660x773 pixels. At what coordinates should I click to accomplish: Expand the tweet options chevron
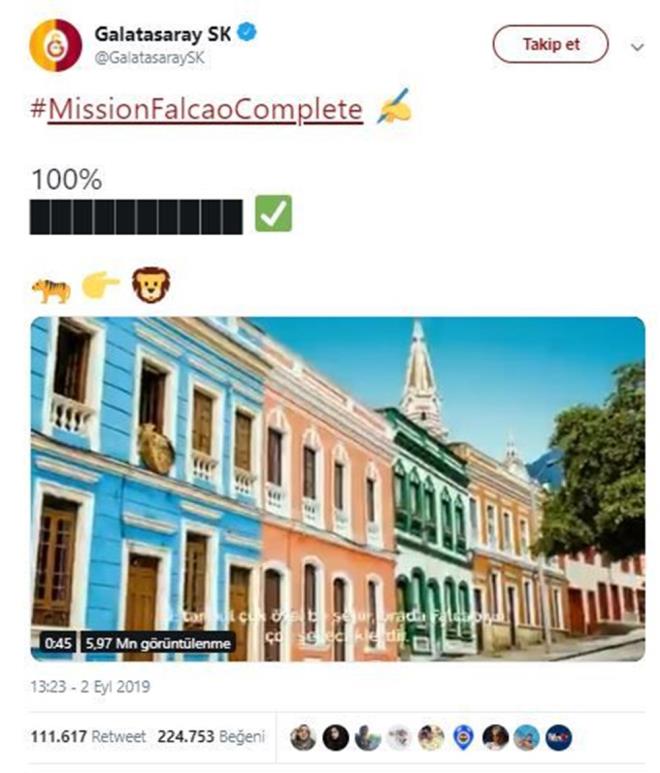(x=637, y=47)
